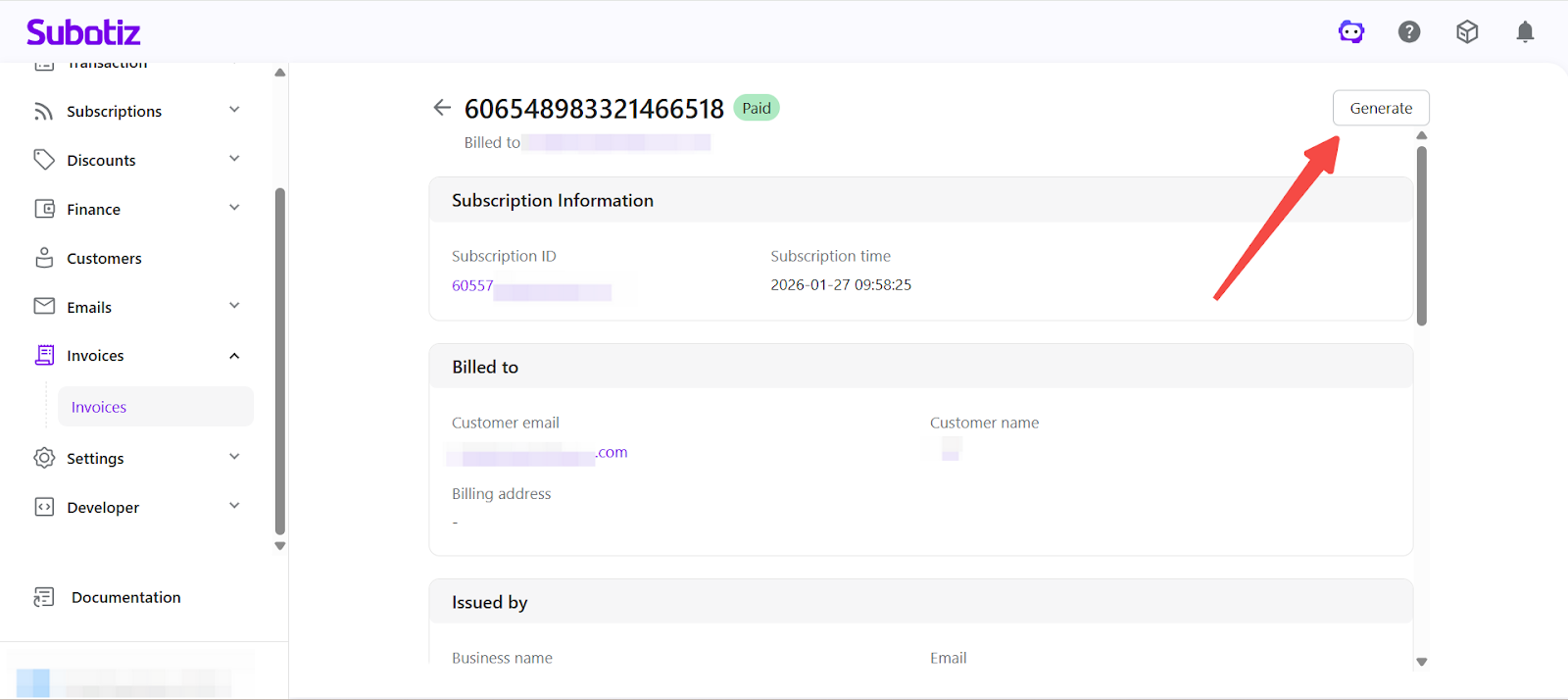Image resolution: width=1568 pixels, height=700 pixels.
Task: Click the Customers person icon
Action: [x=44, y=258]
